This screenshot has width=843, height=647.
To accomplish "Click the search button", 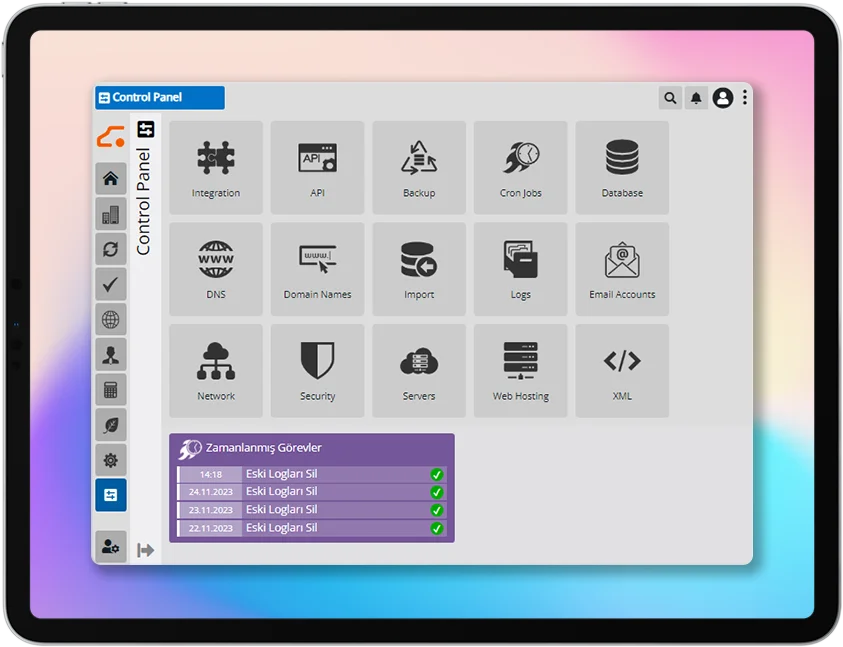I will pos(670,98).
